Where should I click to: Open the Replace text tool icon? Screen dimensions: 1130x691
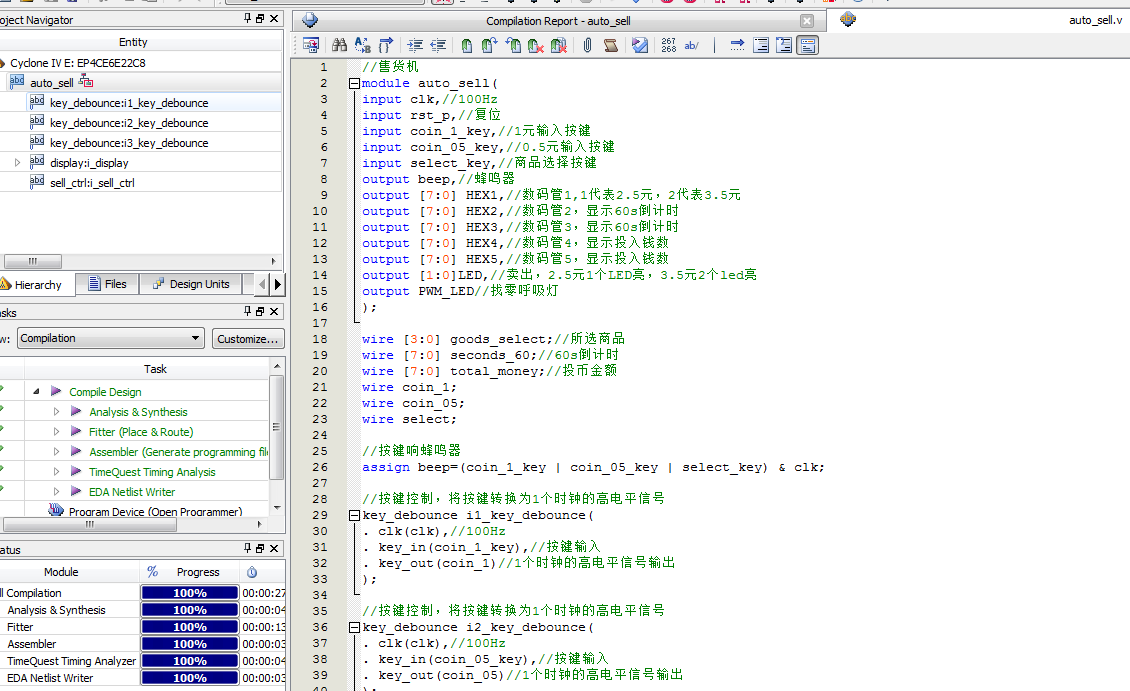[x=362, y=45]
